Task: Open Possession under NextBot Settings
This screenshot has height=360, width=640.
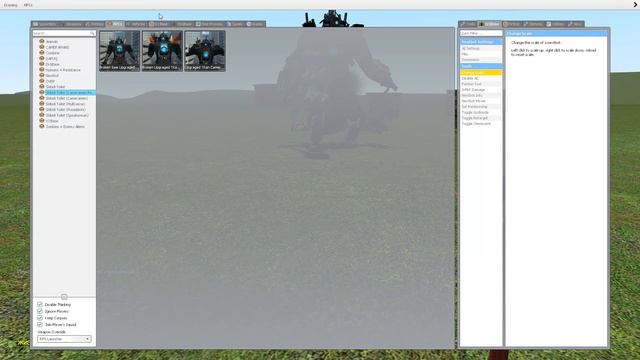Action: (481, 60)
